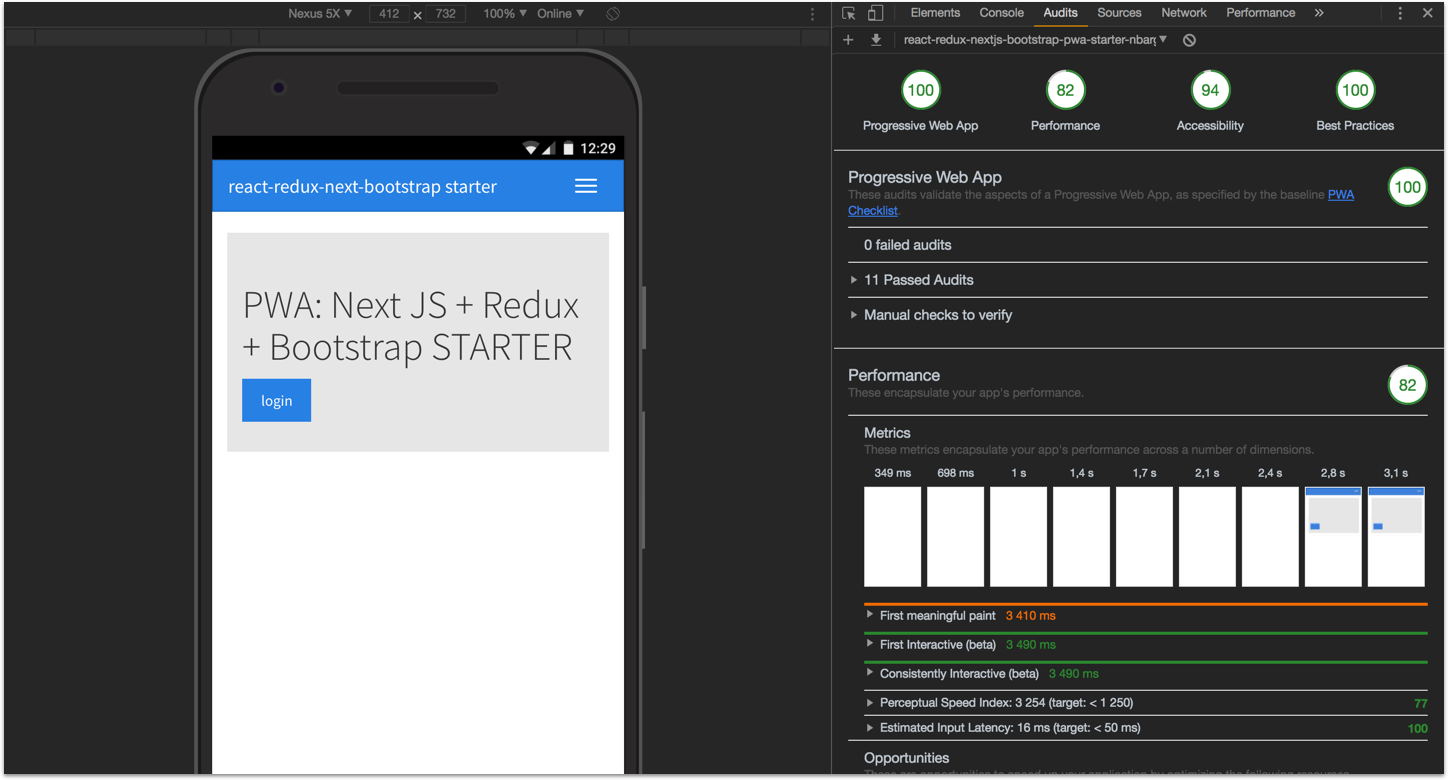Click the PWA: Next JS + Redux heading

(x=411, y=326)
